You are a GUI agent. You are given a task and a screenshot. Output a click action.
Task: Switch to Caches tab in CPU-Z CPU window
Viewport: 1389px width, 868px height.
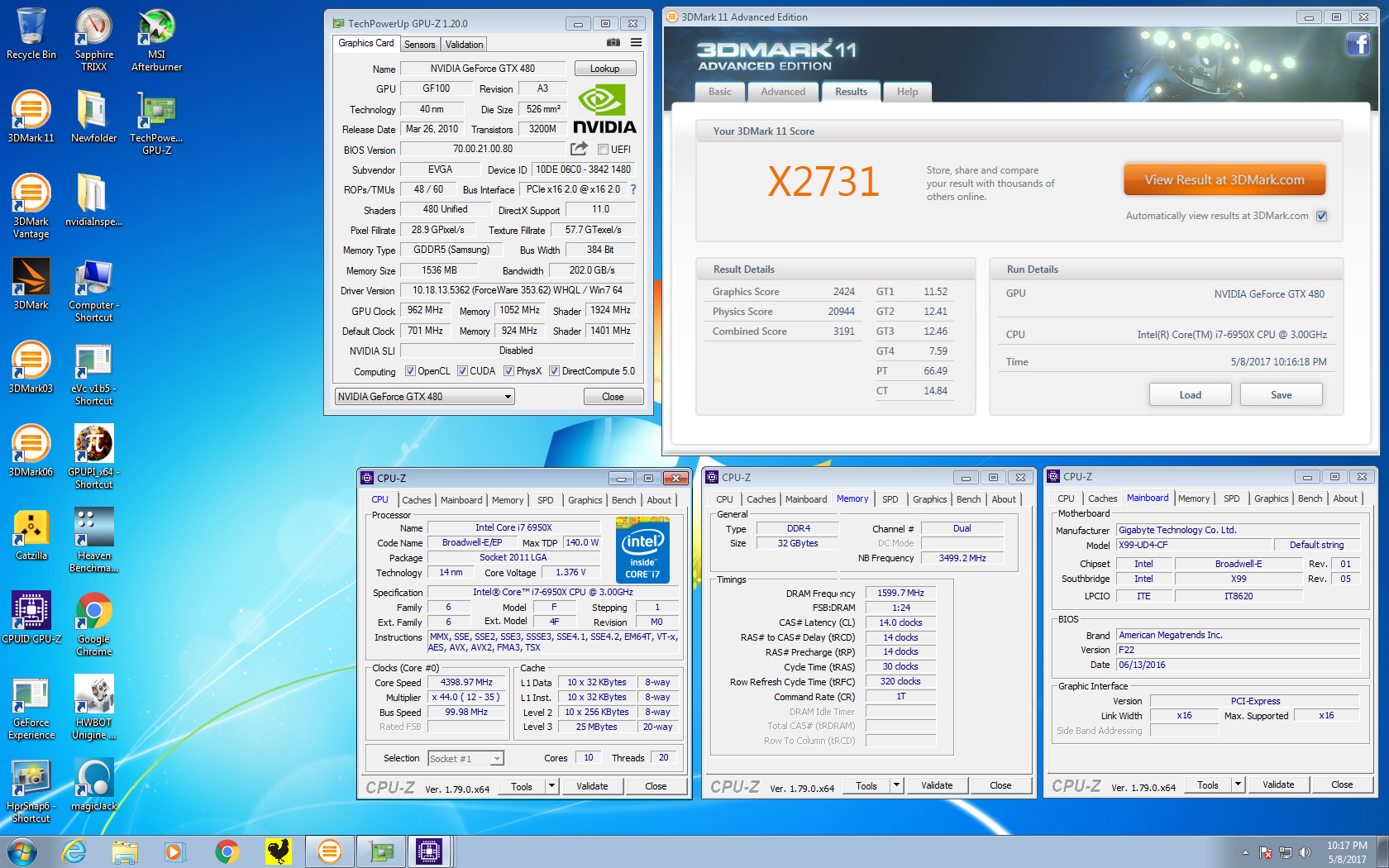(x=417, y=500)
